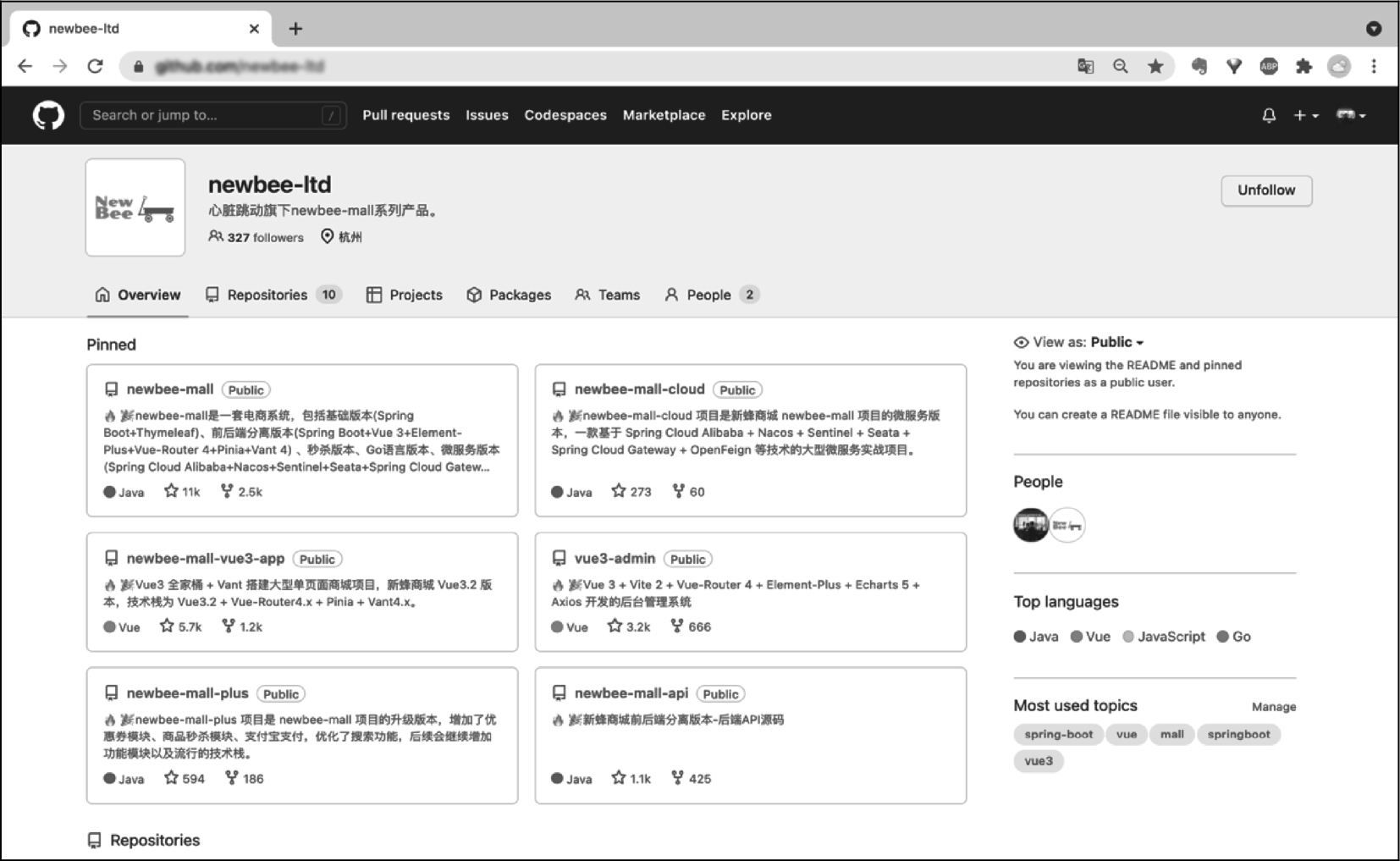
Task: Click the Chrome profile avatar
Action: point(1339,66)
